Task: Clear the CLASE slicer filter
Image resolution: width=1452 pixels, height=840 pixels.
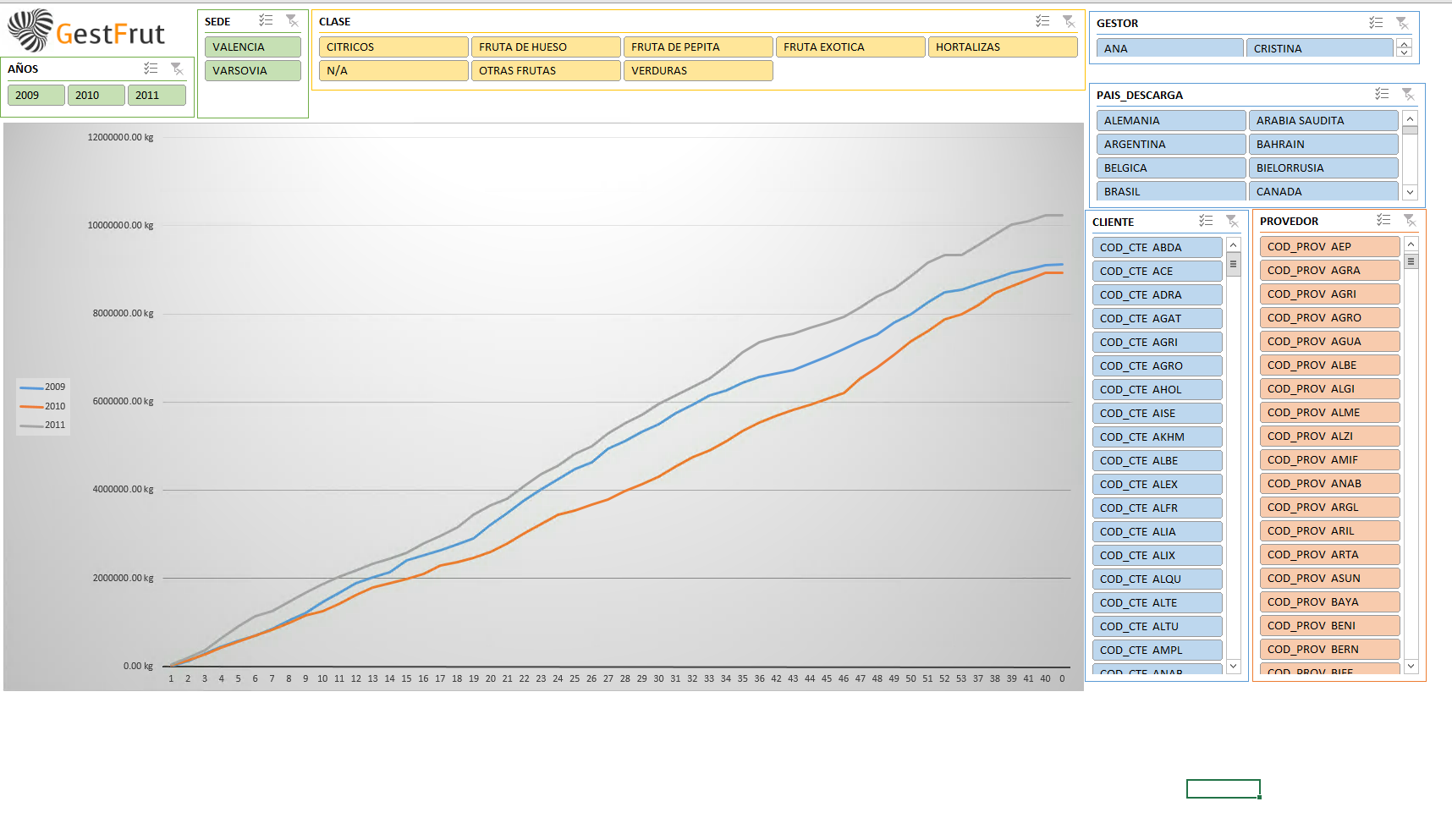Action: [1069, 21]
